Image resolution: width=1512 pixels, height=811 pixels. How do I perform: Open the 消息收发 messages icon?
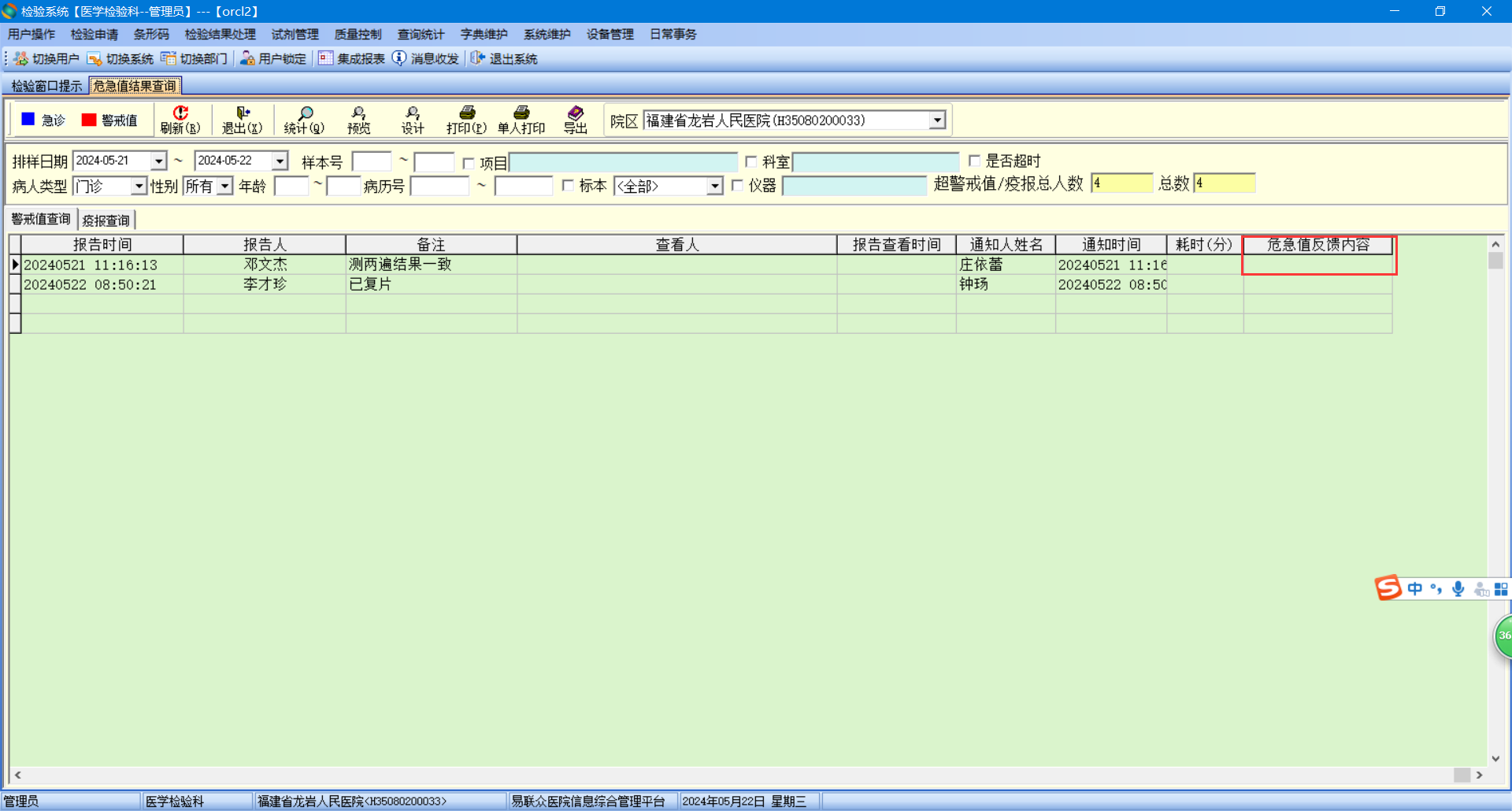pos(399,58)
